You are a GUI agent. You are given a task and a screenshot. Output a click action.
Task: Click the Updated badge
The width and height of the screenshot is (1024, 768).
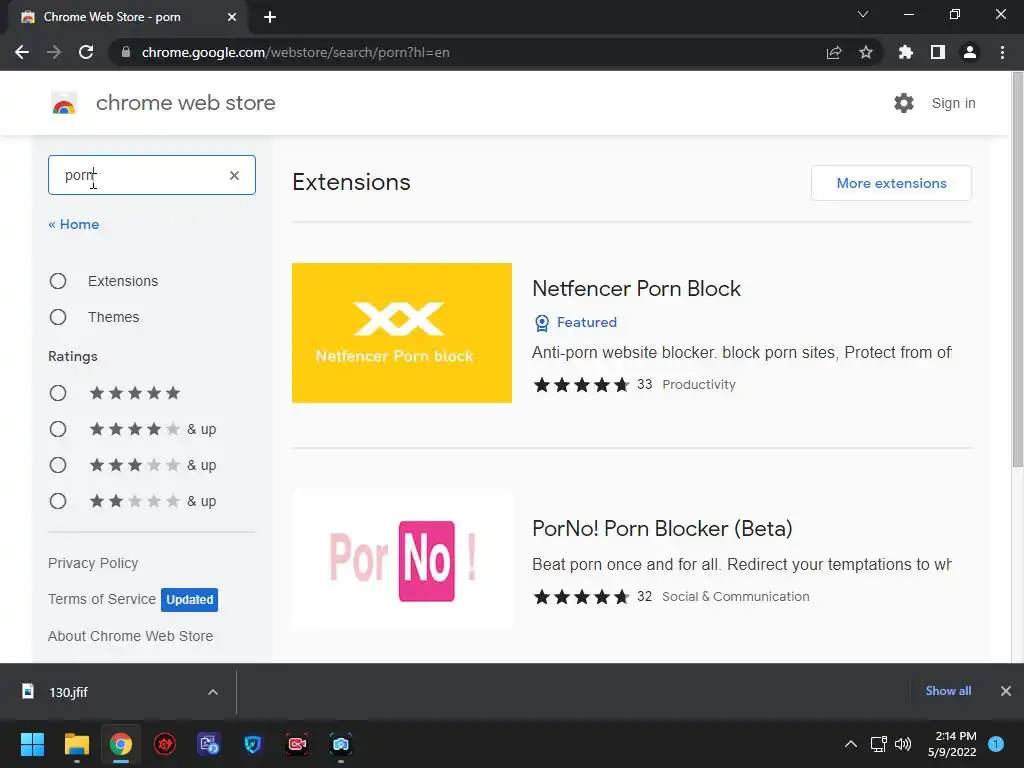(x=189, y=600)
